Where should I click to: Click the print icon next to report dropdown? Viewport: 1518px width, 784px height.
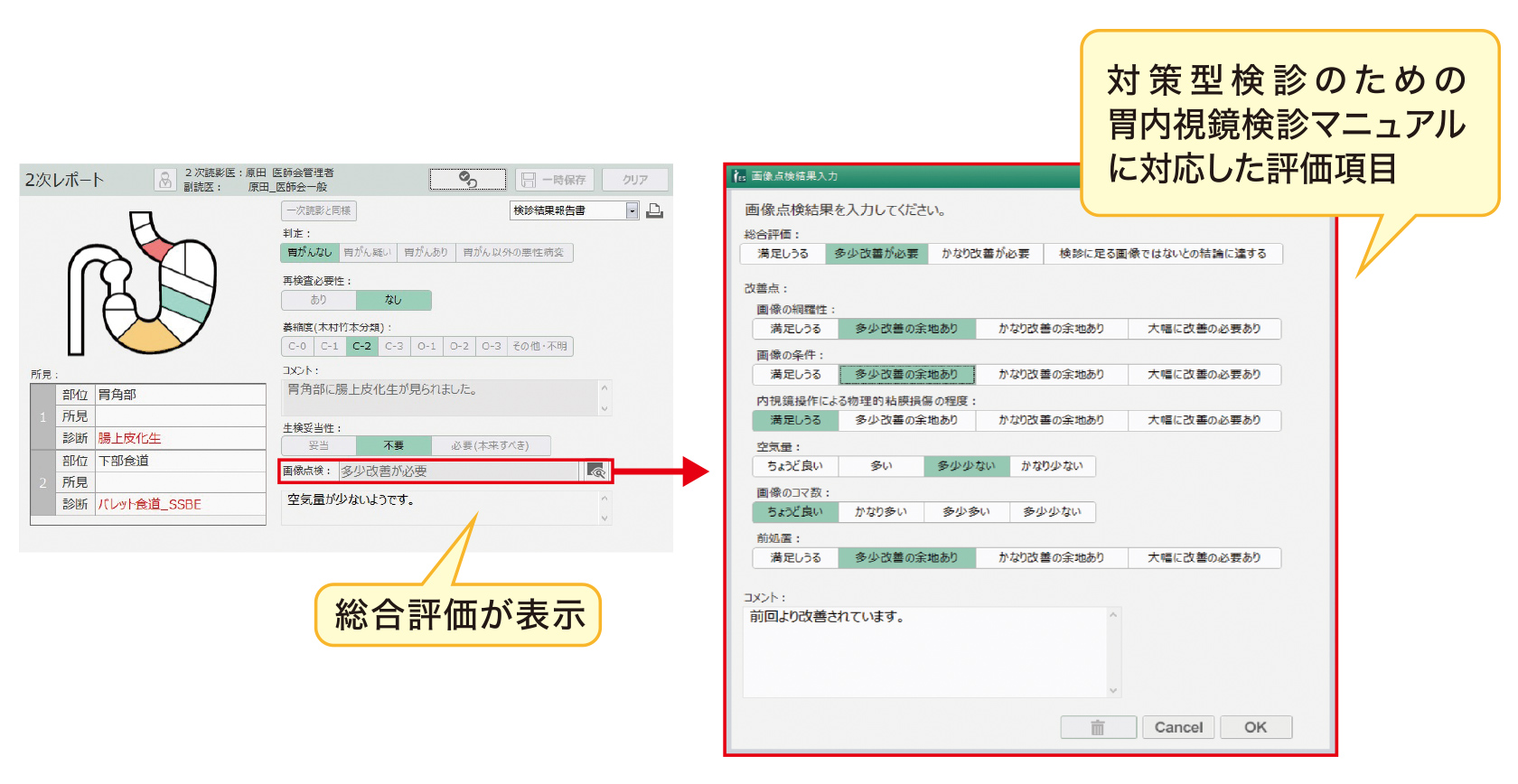tap(654, 210)
